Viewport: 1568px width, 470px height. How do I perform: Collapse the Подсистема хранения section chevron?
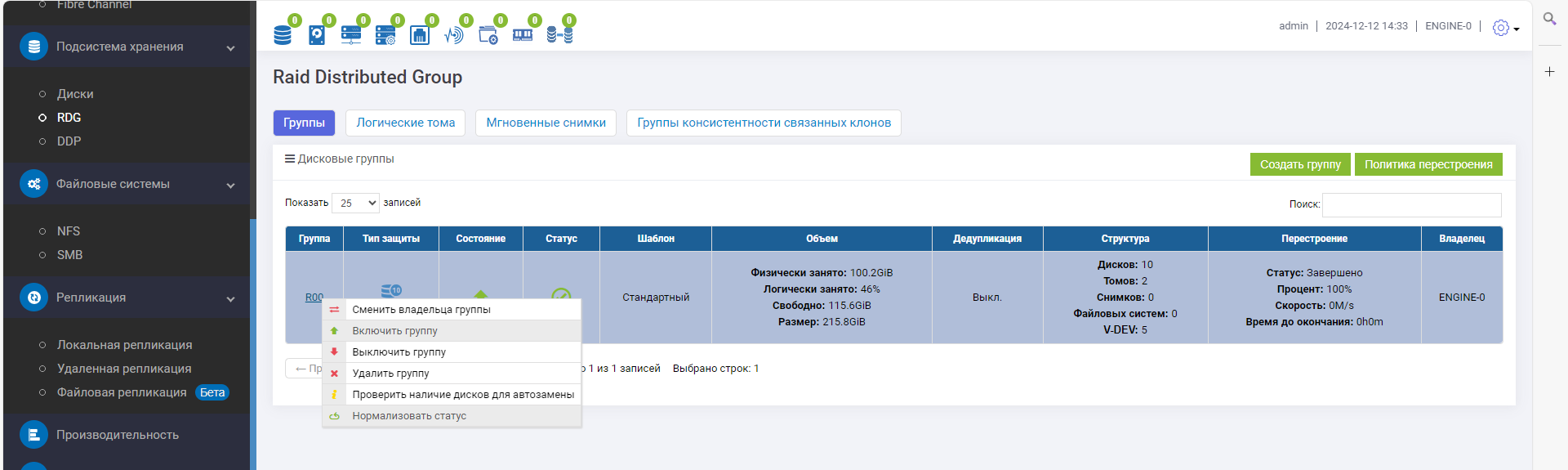click(x=230, y=48)
